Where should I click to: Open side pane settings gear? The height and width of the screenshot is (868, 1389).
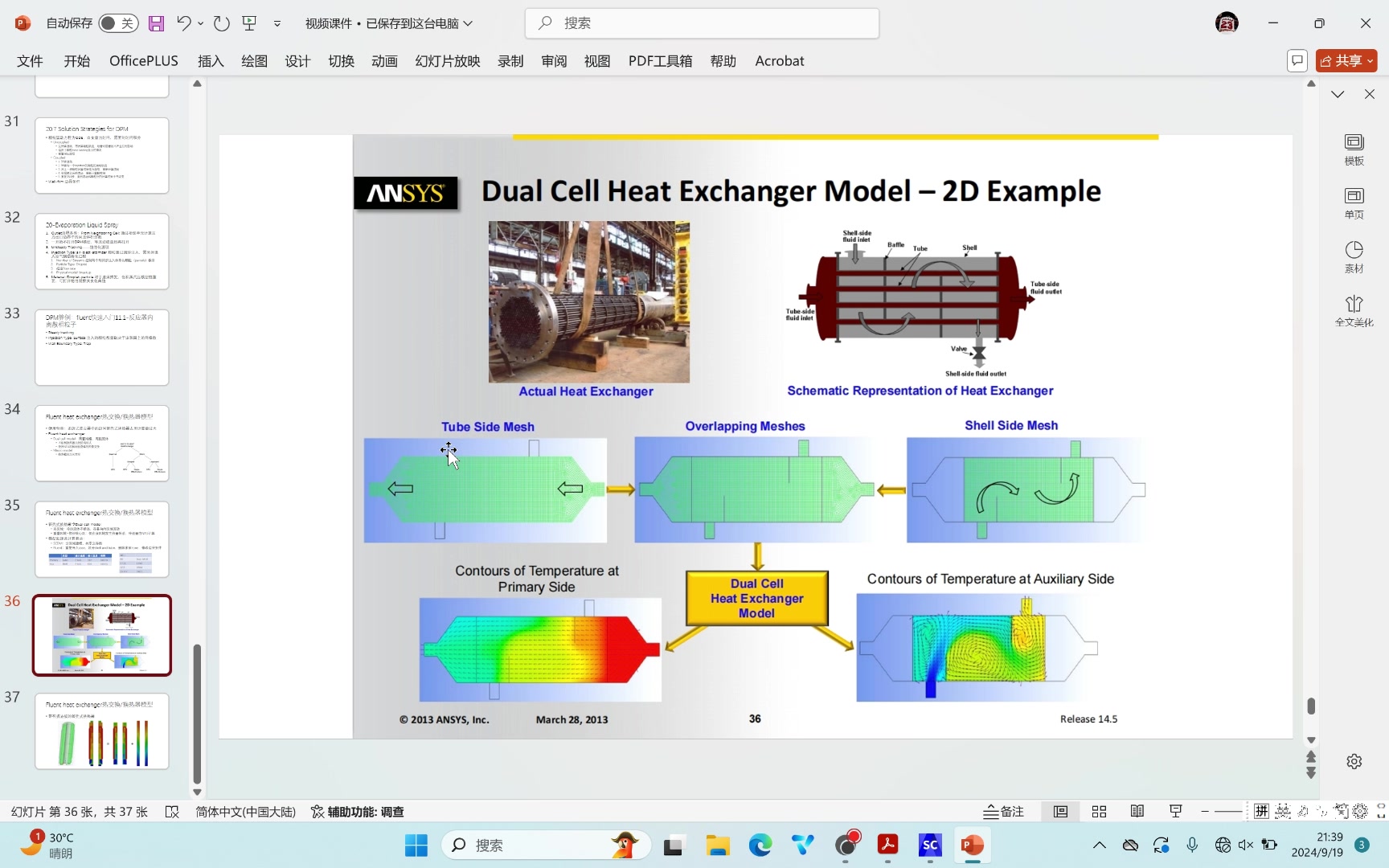[x=1354, y=761]
